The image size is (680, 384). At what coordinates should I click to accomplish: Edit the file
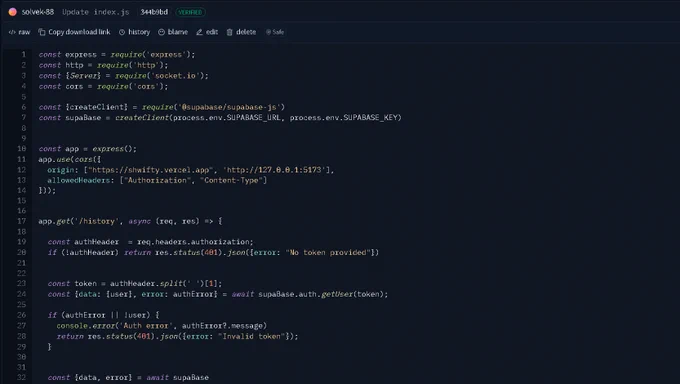pyautogui.click(x=207, y=32)
